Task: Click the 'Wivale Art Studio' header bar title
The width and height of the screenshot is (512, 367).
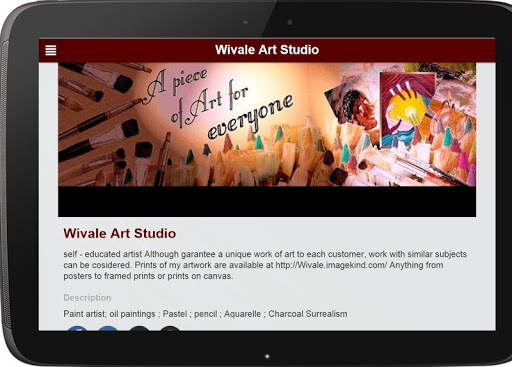Action: [x=267, y=50]
